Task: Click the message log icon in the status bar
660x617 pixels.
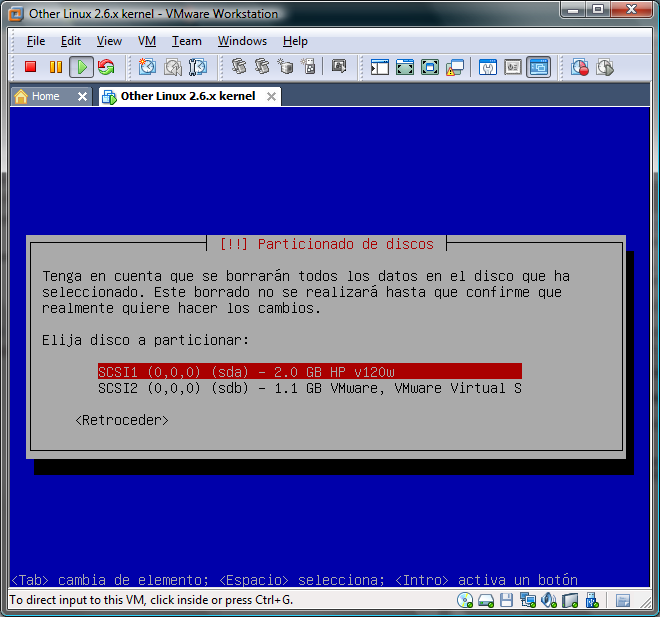Action: point(623,601)
